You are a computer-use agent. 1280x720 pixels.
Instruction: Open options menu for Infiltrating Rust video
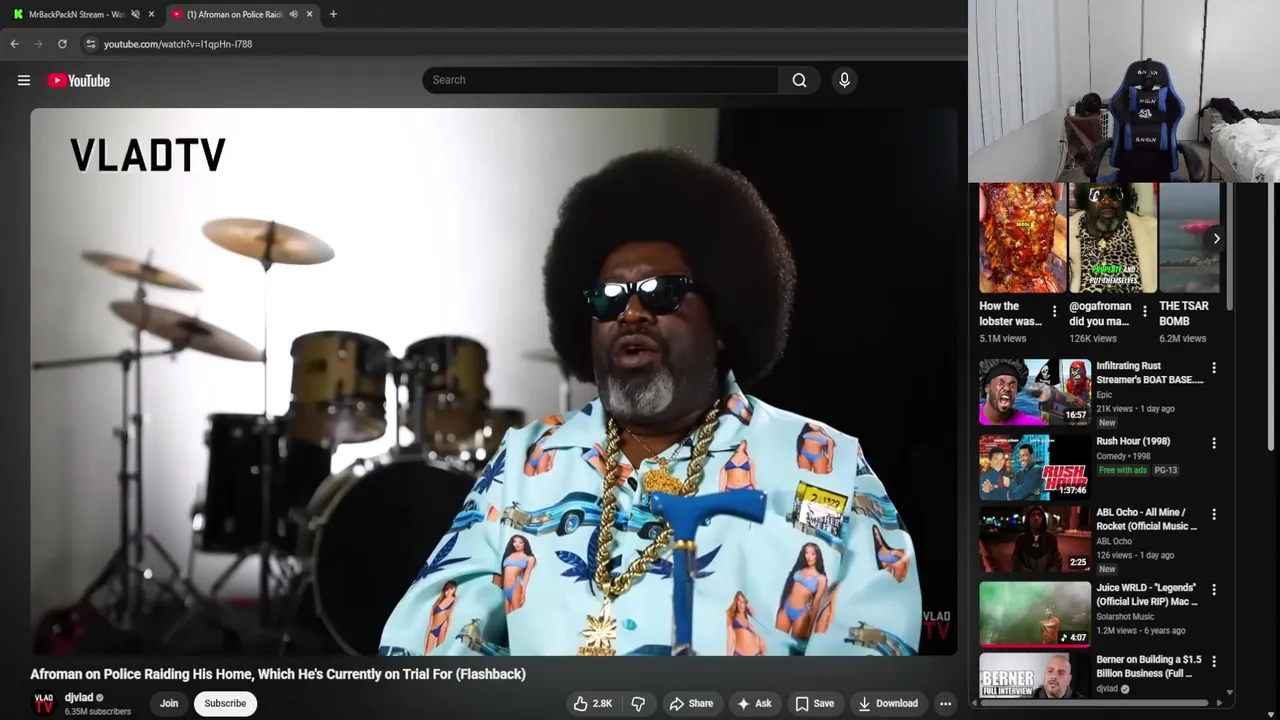coord(1214,368)
